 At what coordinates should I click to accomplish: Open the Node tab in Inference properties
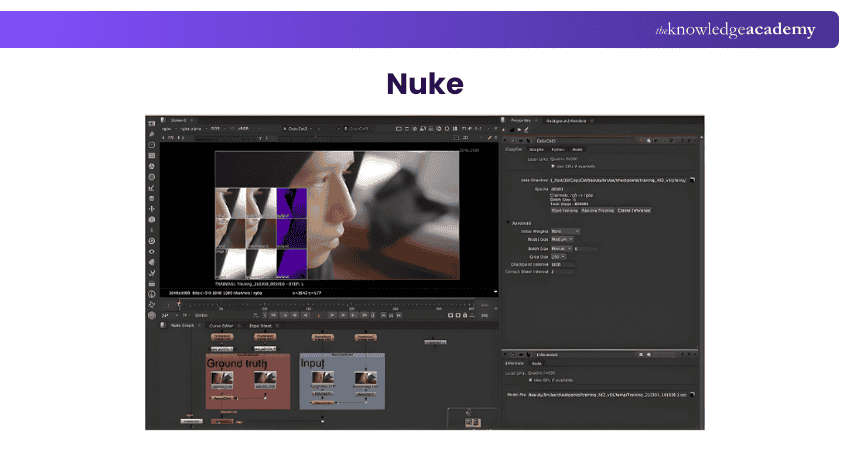pyautogui.click(x=536, y=363)
